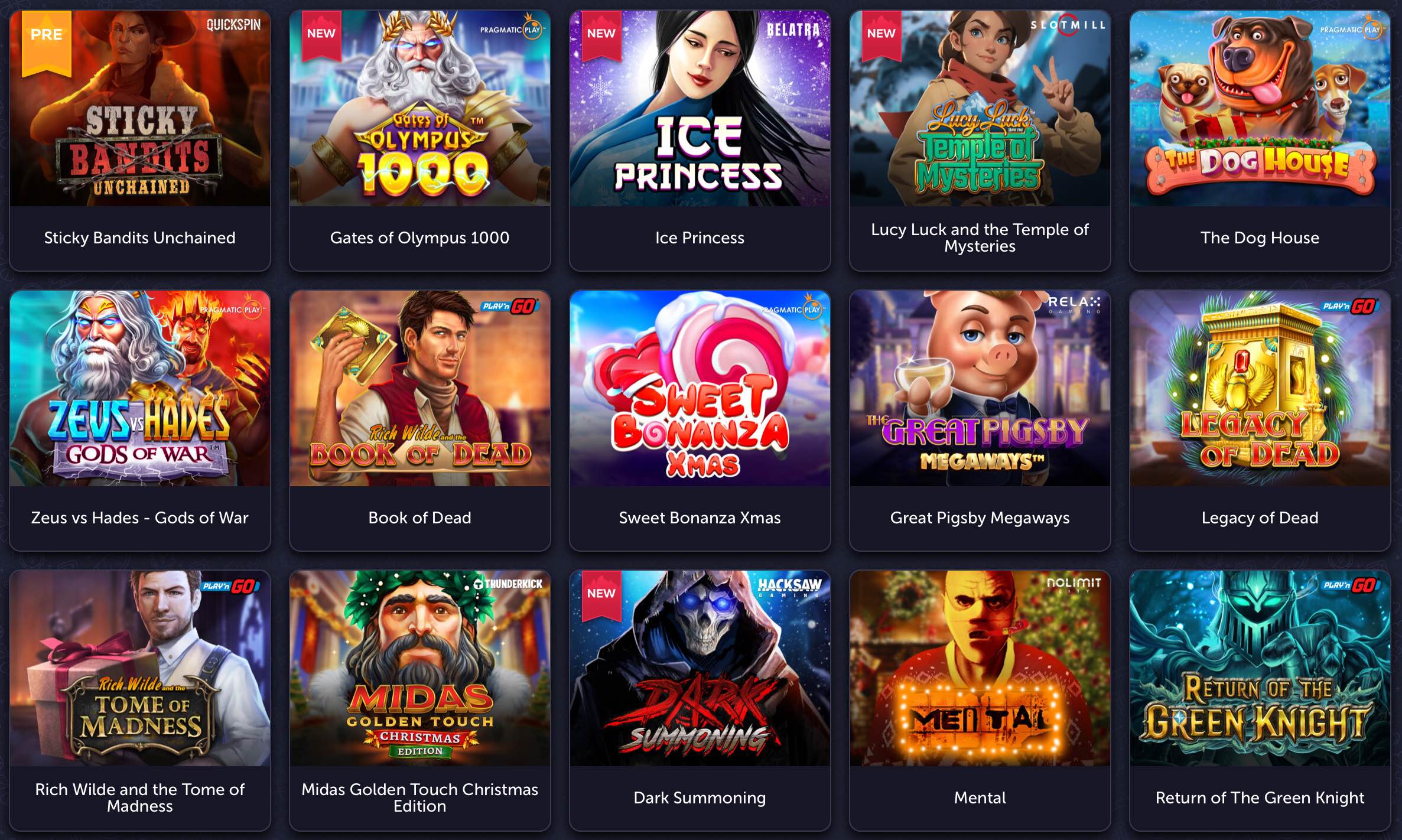Open the Sweet Bonanza Xmas artwork
The width and height of the screenshot is (1402, 840).
coord(700,388)
